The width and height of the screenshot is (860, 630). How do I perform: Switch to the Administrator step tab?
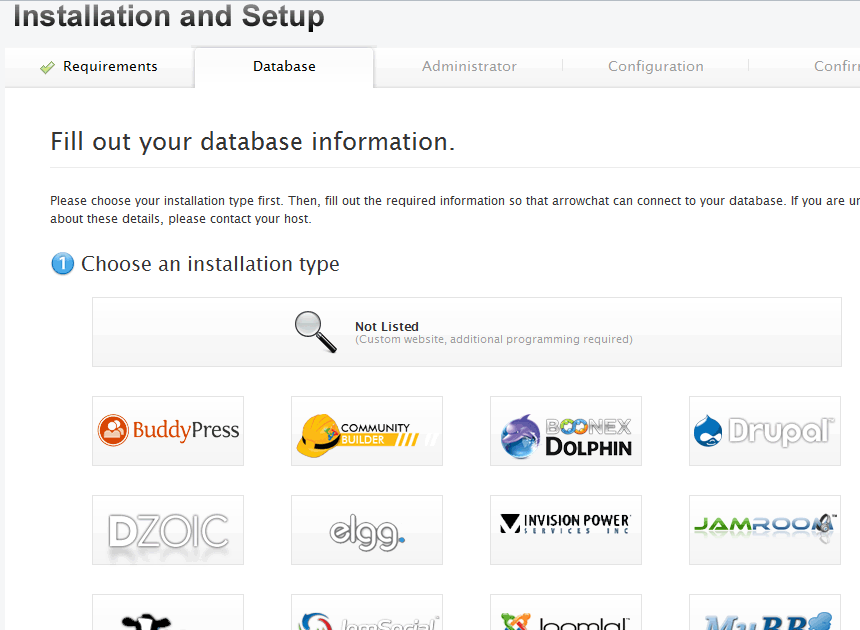469,67
